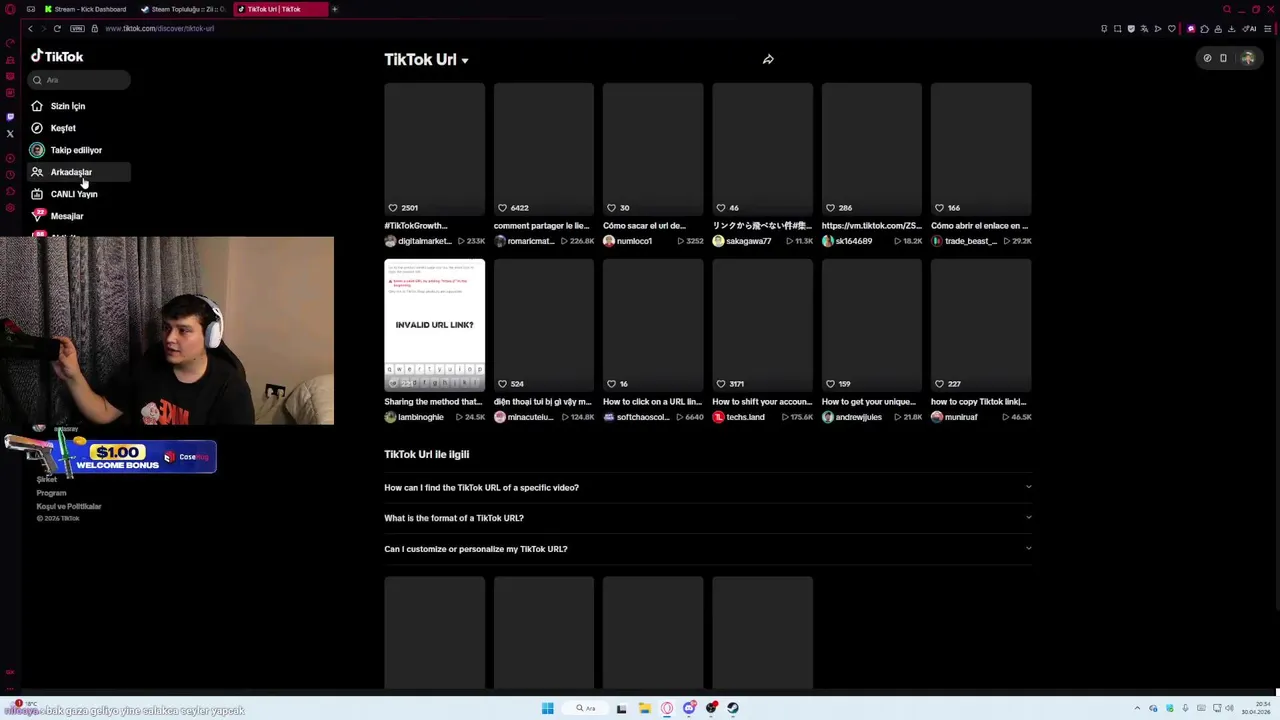Image resolution: width=1280 pixels, height=720 pixels.
Task: Open the TikTok logo home link
Action: (x=57, y=57)
